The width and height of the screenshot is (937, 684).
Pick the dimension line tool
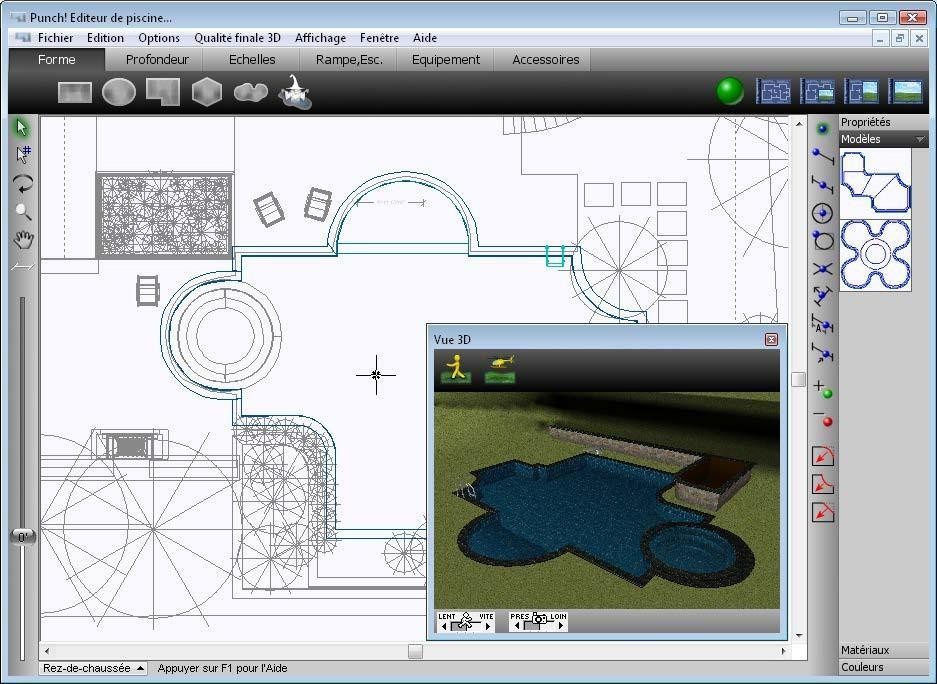23,266
